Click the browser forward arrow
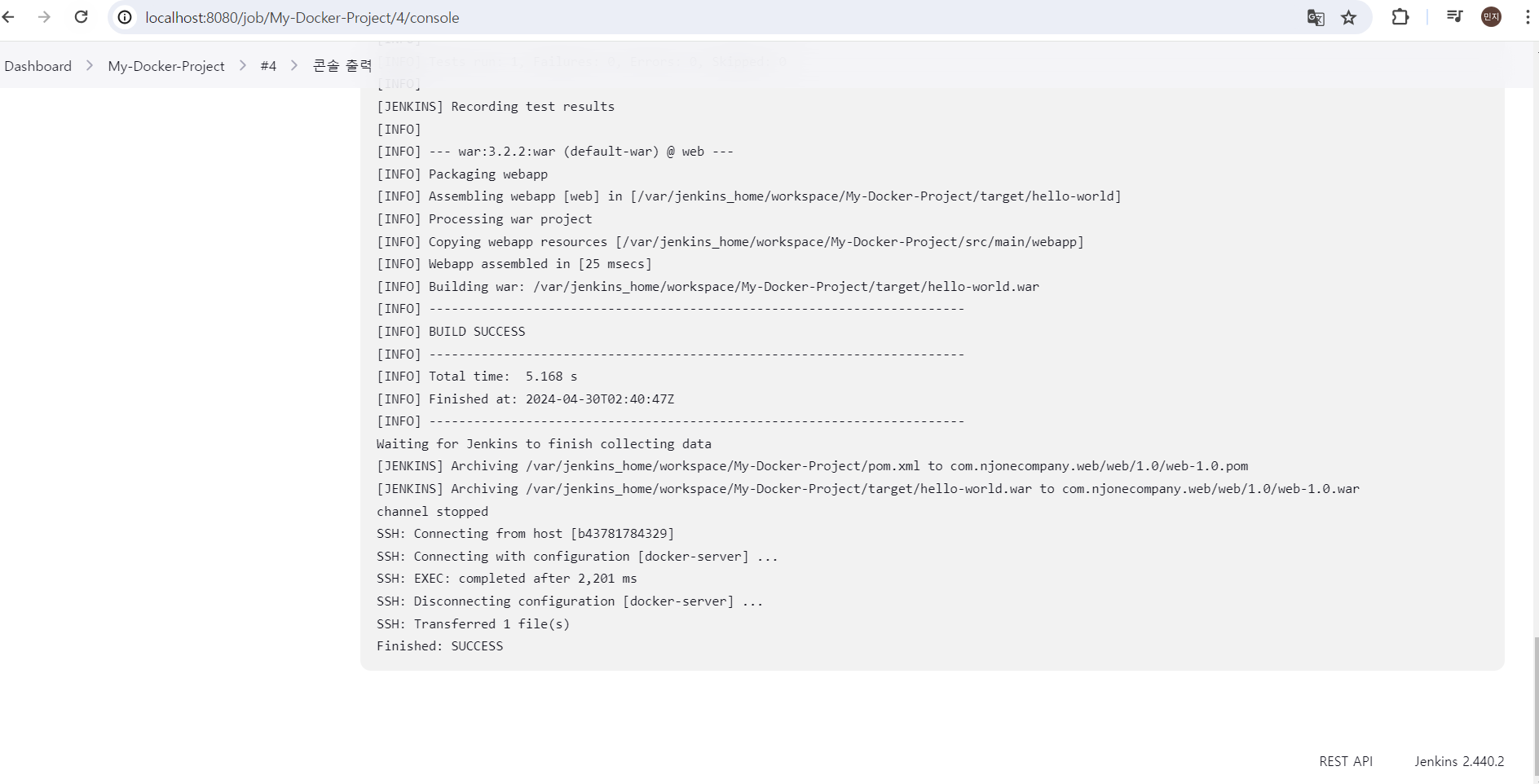1539x784 pixels. point(44,17)
